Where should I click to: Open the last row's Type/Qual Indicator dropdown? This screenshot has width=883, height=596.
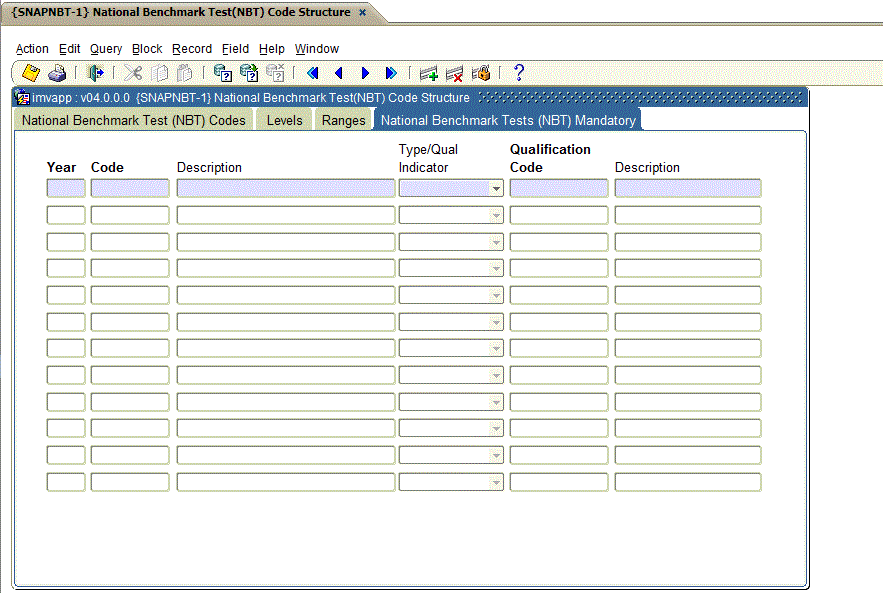(496, 482)
